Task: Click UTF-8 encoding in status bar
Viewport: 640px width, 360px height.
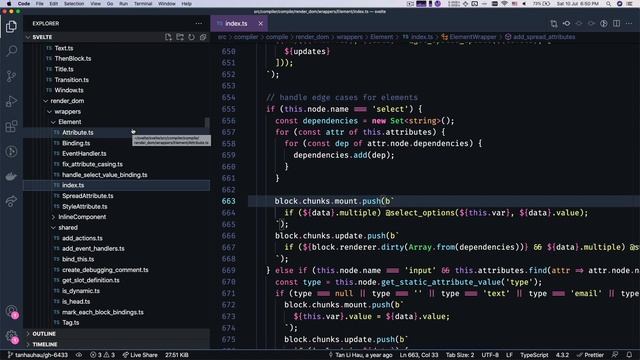Action: click(490, 355)
